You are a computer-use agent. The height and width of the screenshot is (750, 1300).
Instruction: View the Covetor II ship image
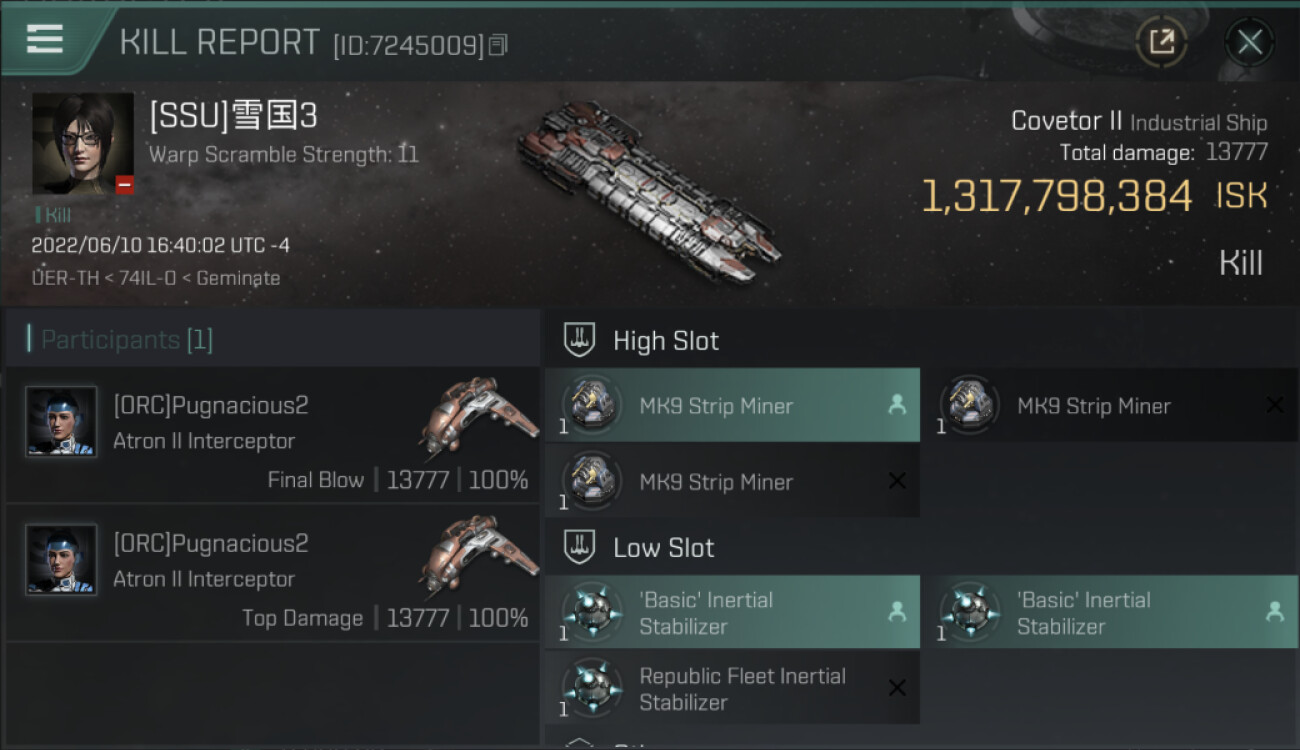[x=648, y=190]
